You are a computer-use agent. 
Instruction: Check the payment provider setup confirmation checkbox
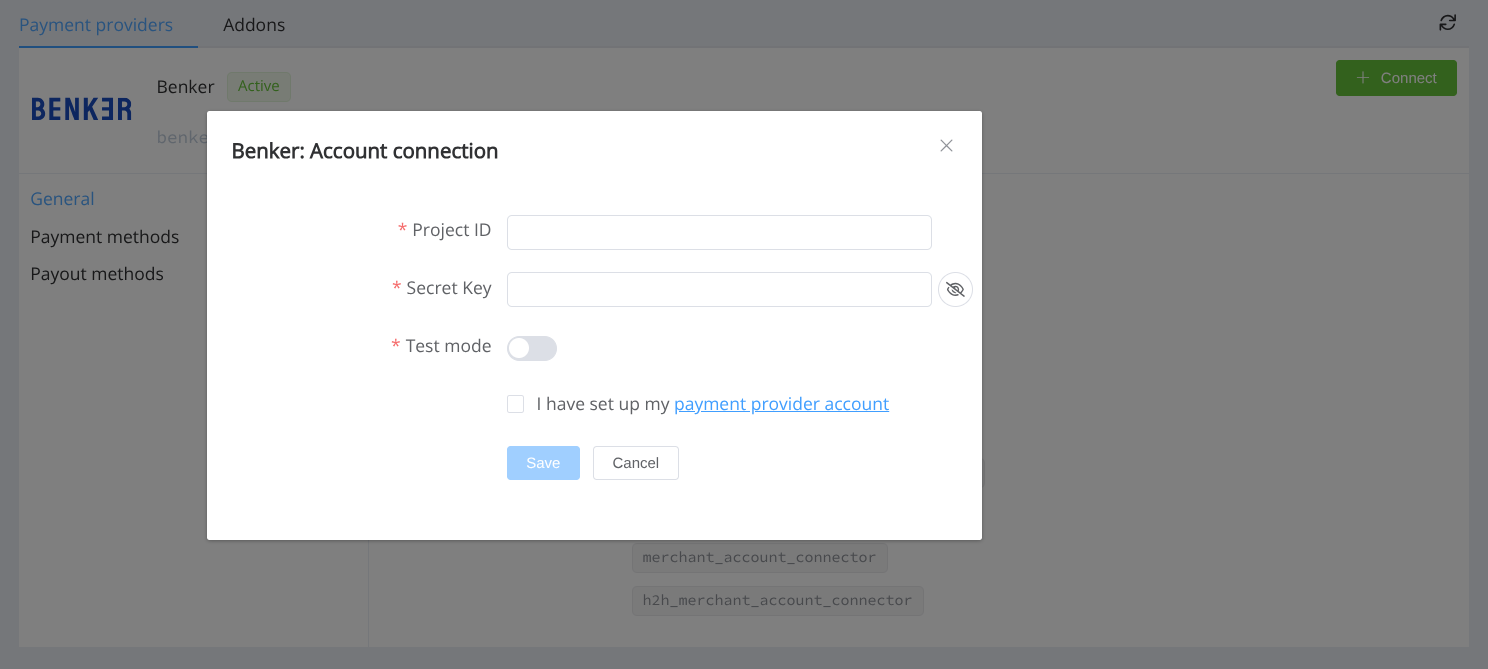coord(515,403)
